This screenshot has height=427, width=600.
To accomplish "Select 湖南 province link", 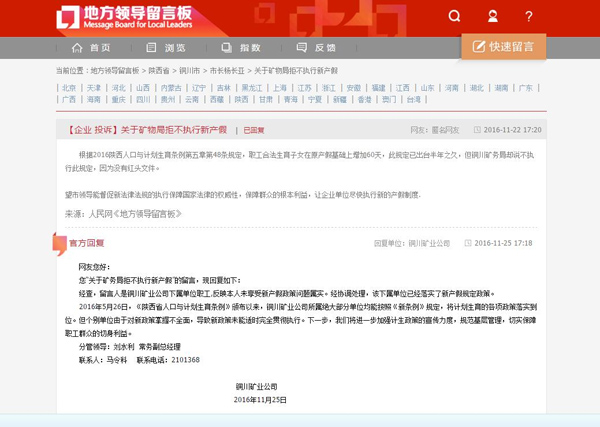I will tap(501, 88).
